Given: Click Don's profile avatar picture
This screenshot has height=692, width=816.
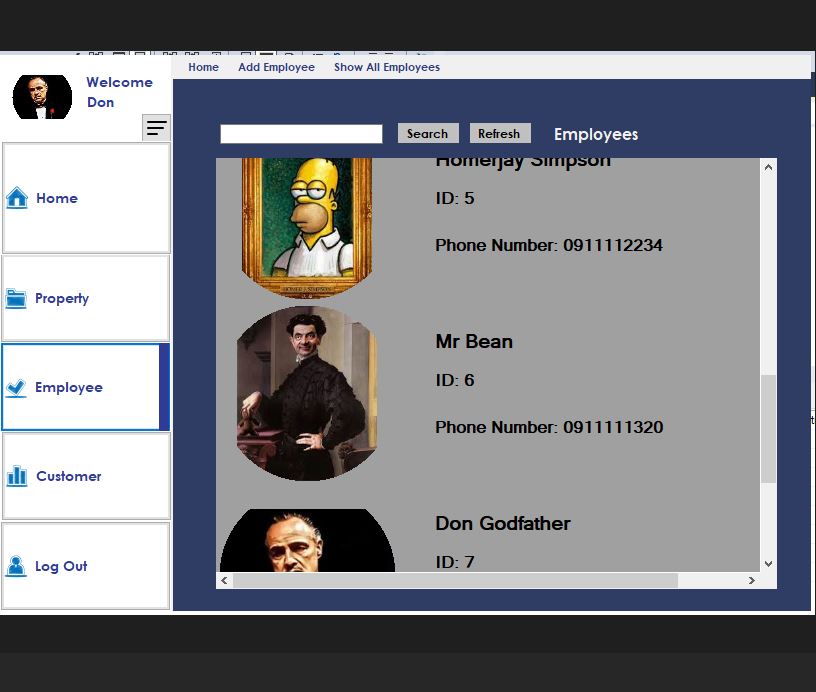Looking at the screenshot, I should point(42,97).
